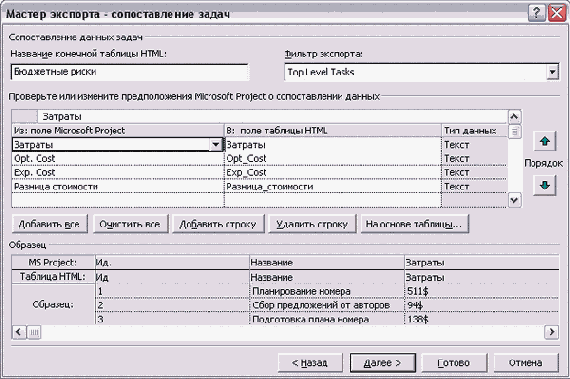Viewport: 570px width, 379px height.
Task: Expand the Затраты field dropdown arrow
Action: (216, 145)
